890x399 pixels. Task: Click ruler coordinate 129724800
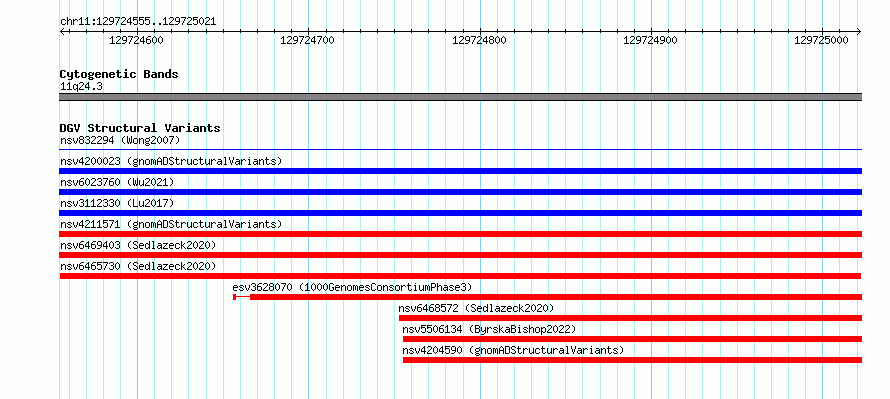479,40
